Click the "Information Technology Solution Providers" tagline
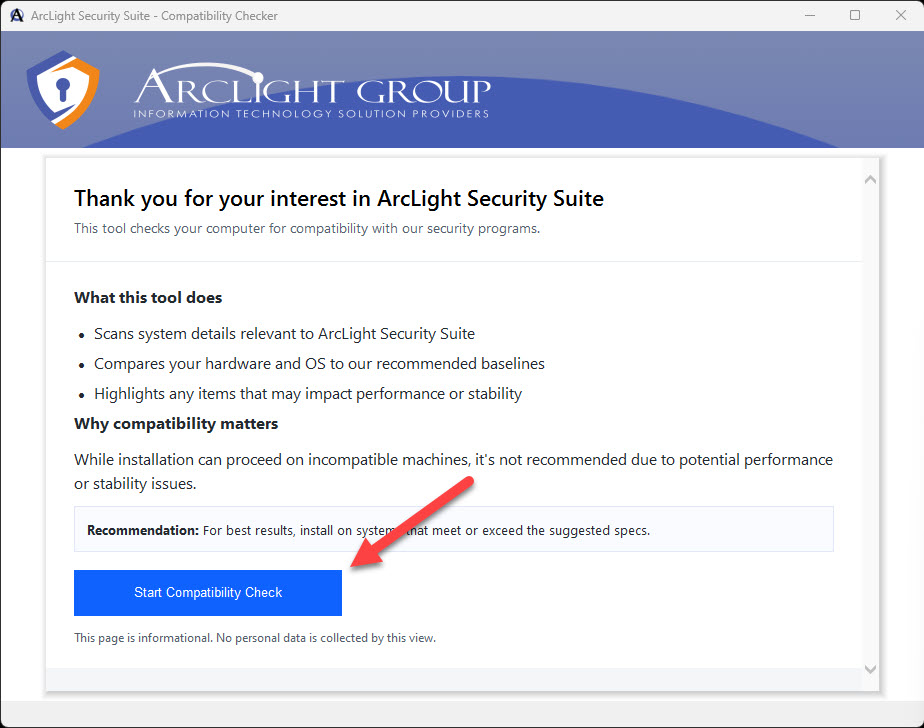924x728 pixels. [x=311, y=114]
